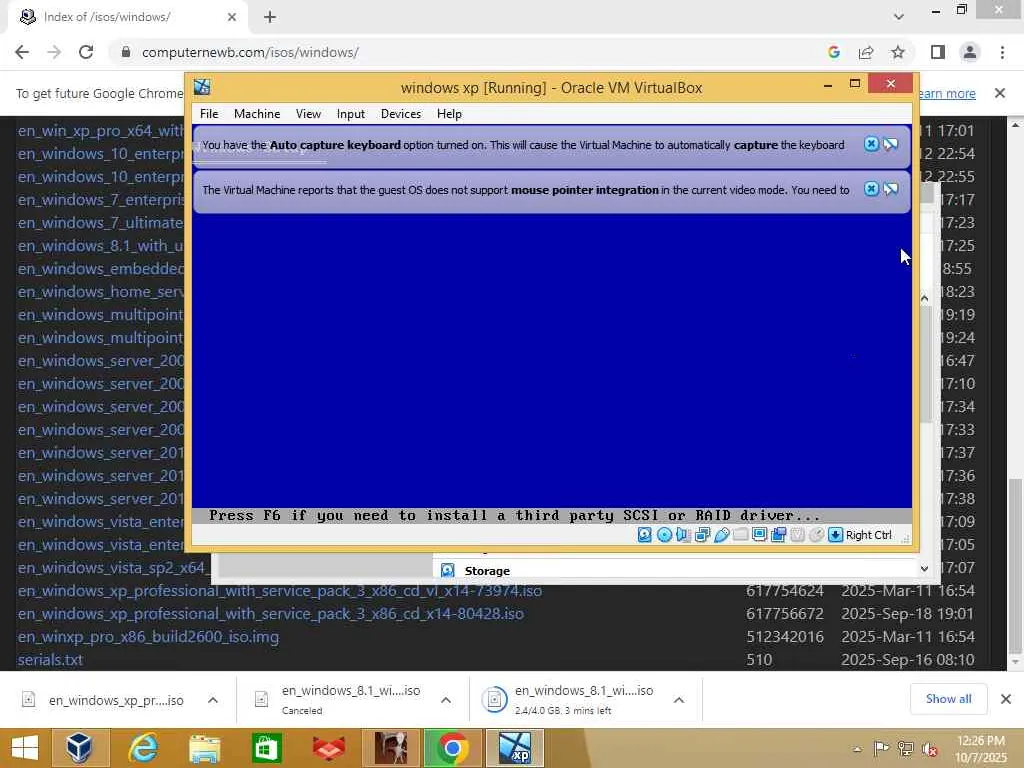Click scroll-up arrow in VirtualBox Manager pane
This screenshot has width=1024, height=768.
(x=925, y=298)
